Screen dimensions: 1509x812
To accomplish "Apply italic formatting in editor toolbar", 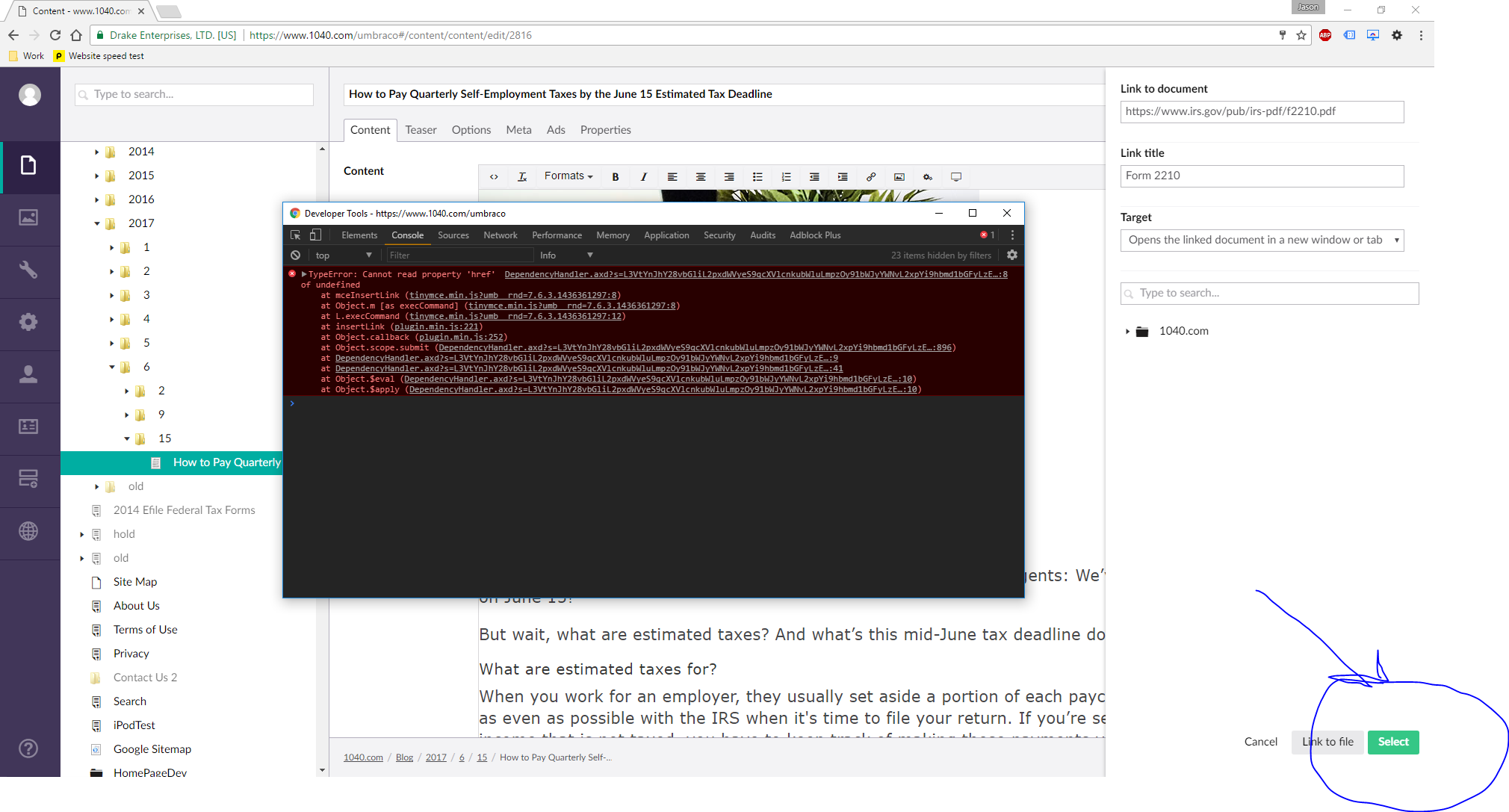I will [x=644, y=177].
